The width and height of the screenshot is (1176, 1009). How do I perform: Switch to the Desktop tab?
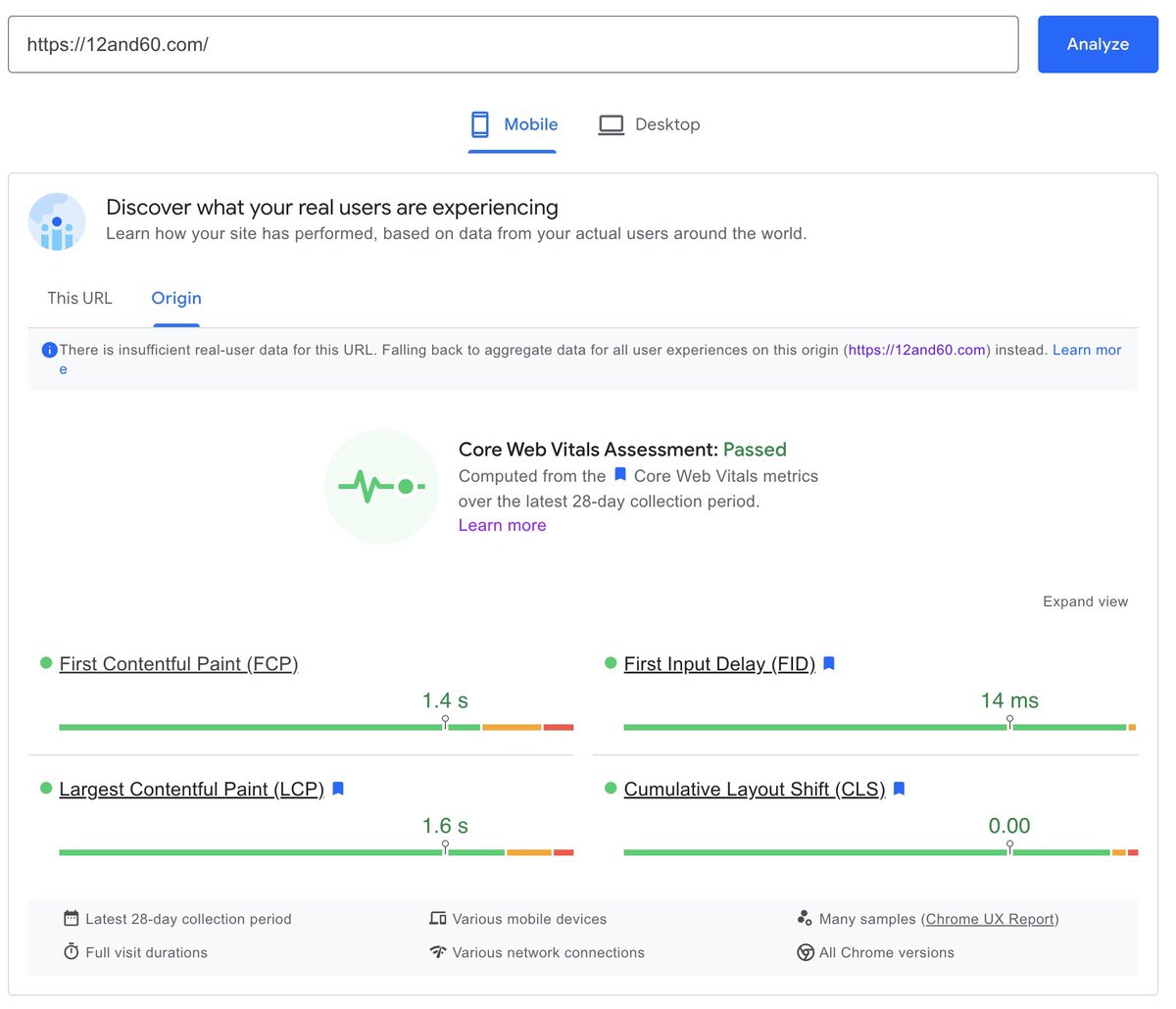pos(649,125)
